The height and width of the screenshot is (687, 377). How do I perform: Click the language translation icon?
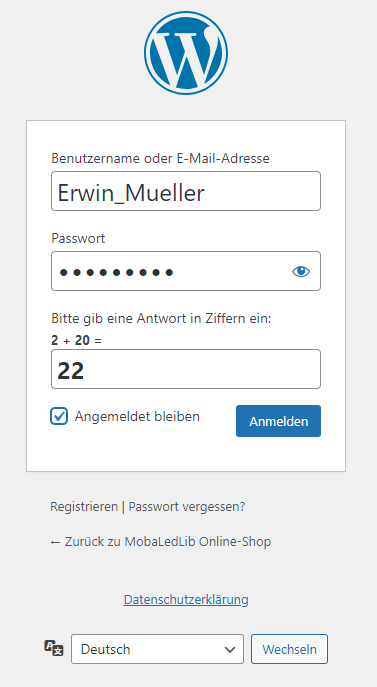click(x=54, y=648)
